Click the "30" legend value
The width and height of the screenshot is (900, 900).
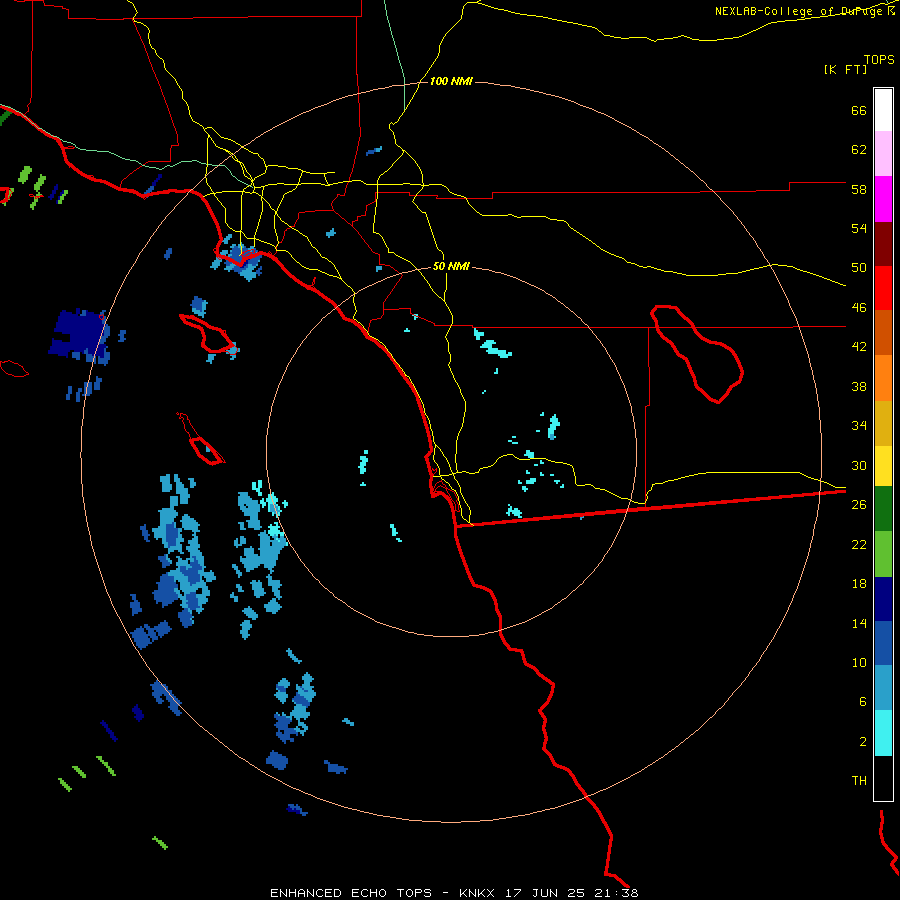pos(859,465)
